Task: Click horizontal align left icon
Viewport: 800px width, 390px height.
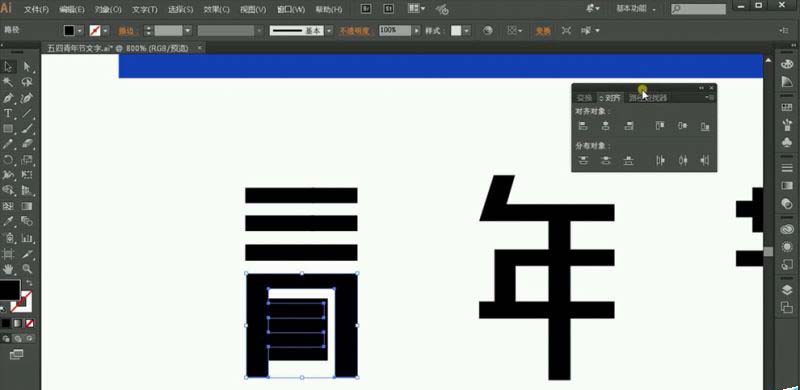Action: [x=583, y=126]
